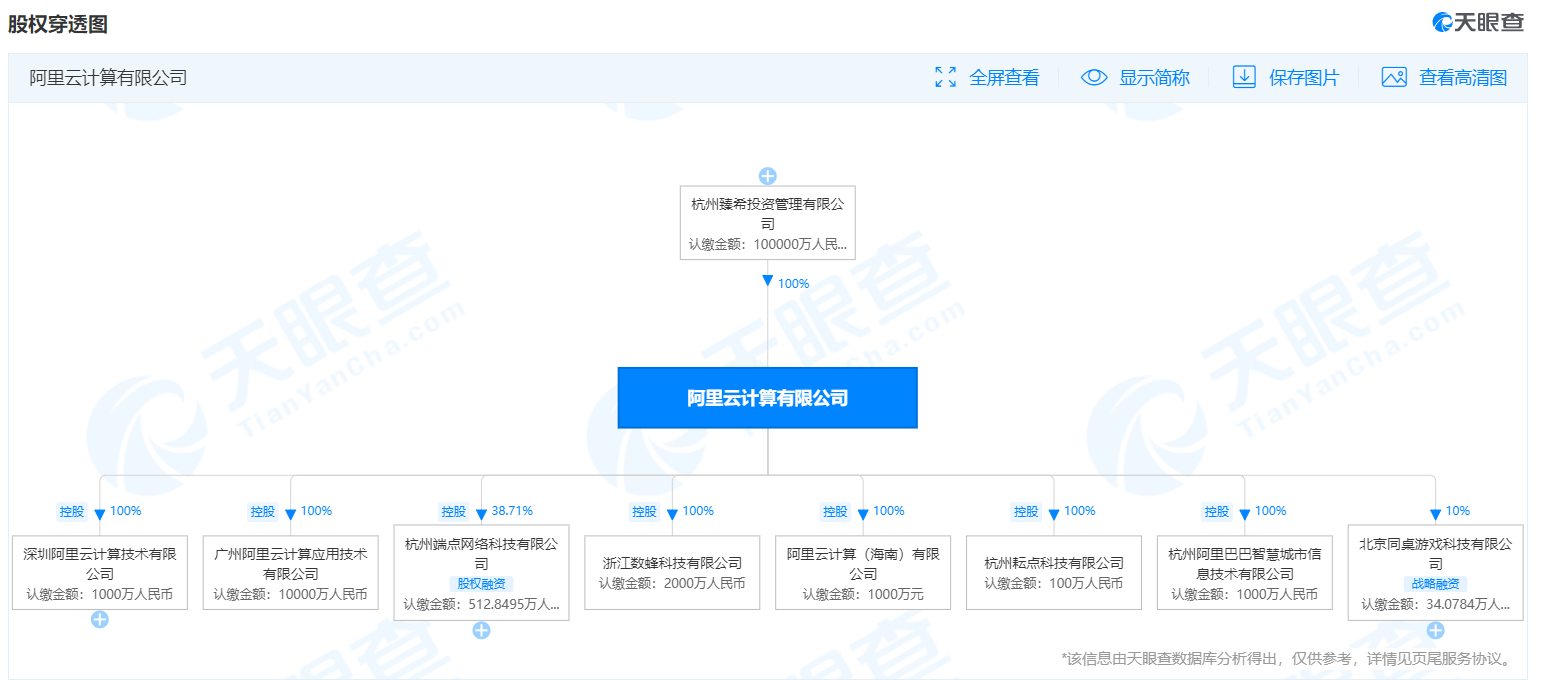The width and height of the screenshot is (1548, 680).
Task: Click 认缴金额：100万人民币 text
Action: point(1053,583)
